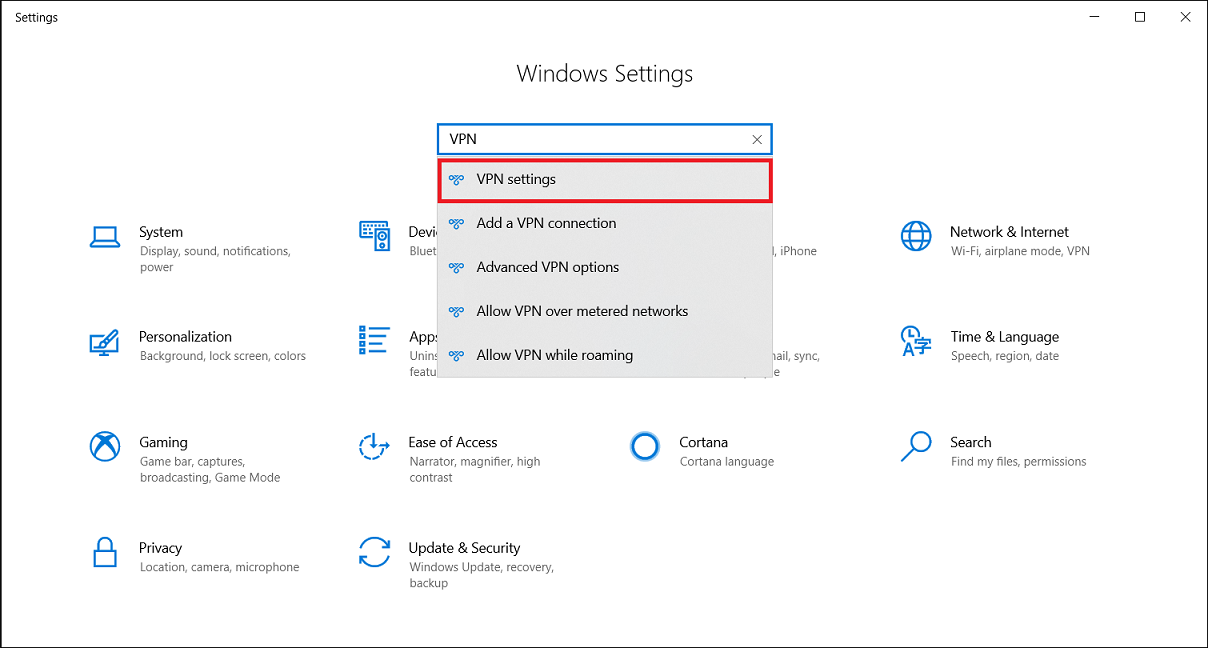Open the Time & Language icon
The height and width of the screenshot is (648, 1208).
(x=915, y=342)
